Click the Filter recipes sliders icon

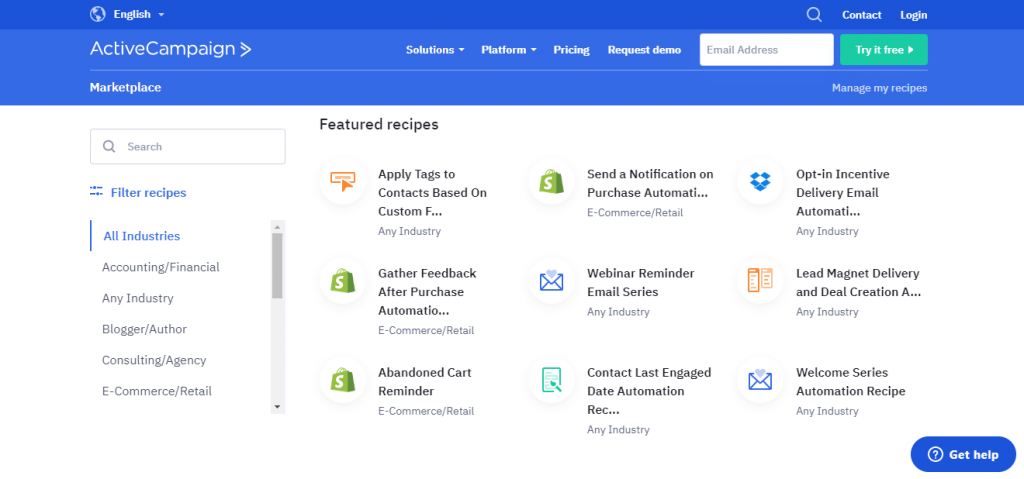[97, 191]
